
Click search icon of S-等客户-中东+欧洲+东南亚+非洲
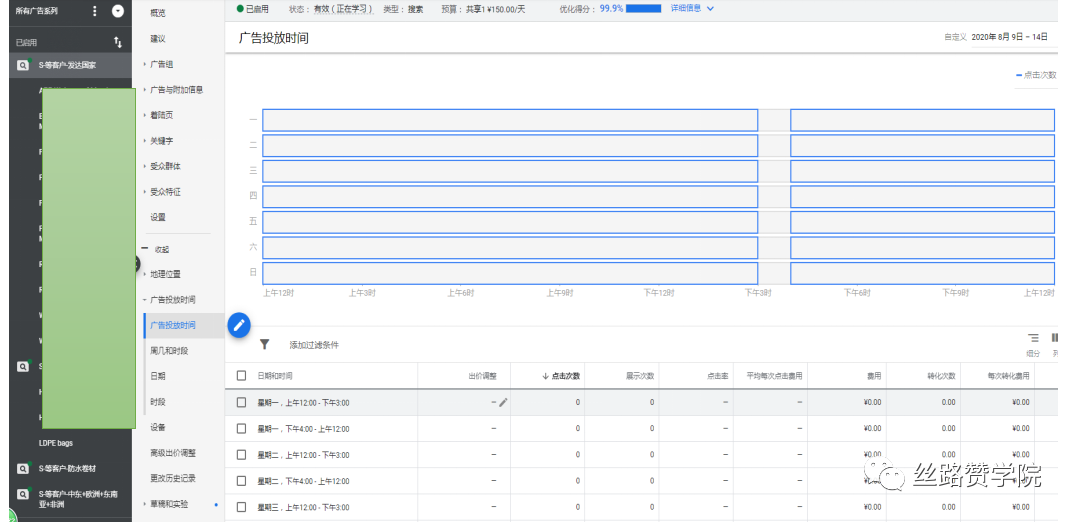click(23, 494)
